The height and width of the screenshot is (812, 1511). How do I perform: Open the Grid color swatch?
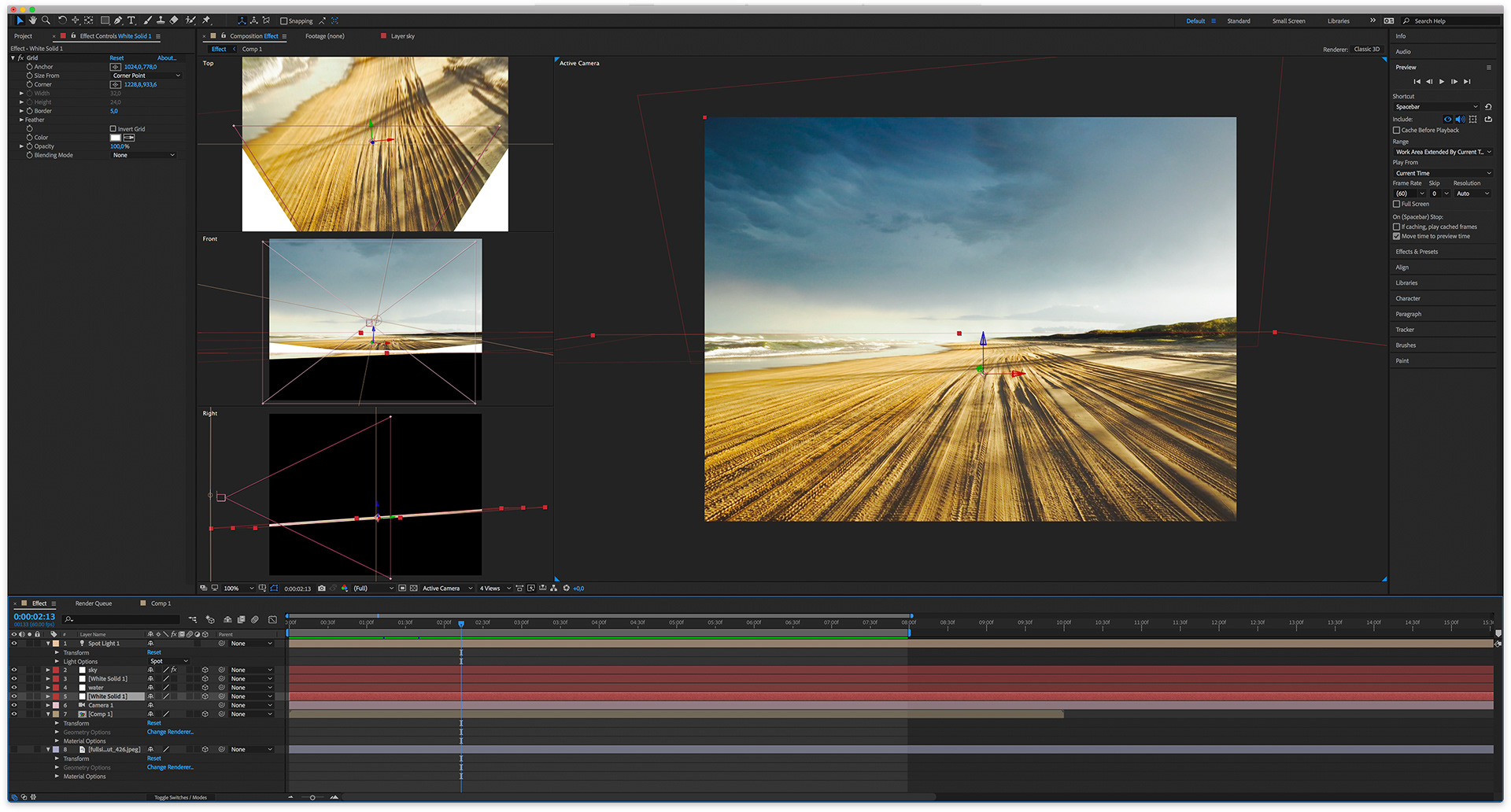point(116,138)
